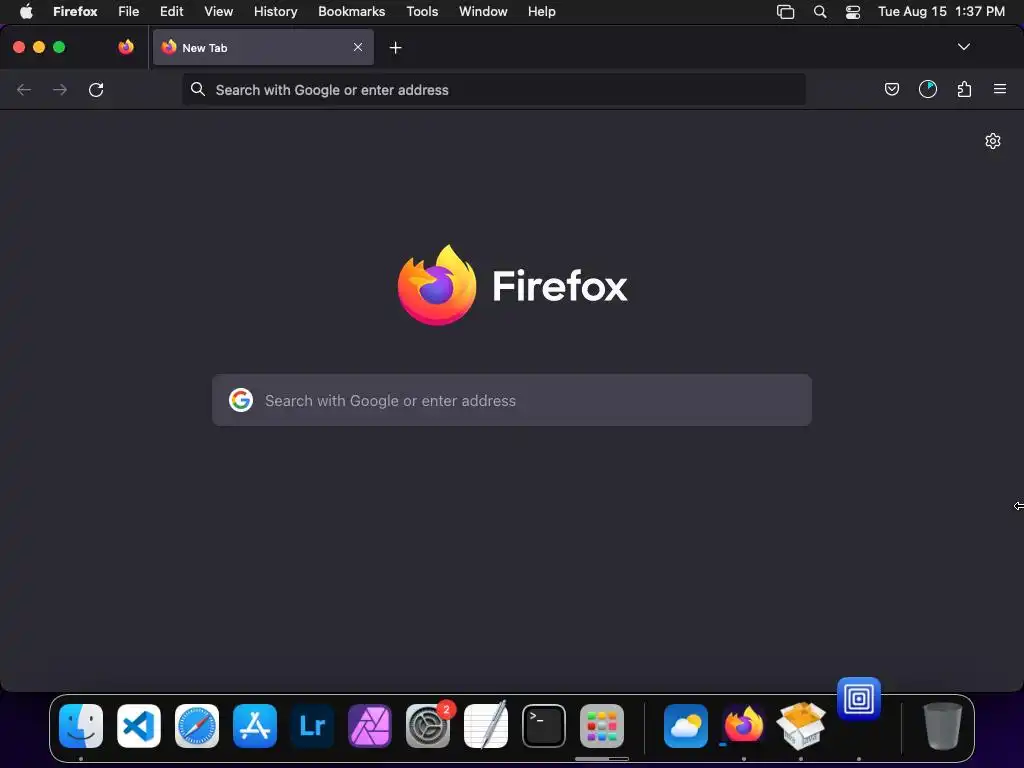This screenshot has width=1024, height=768.
Task: Open the History menu
Action: pyautogui.click(x=276, y=11)
